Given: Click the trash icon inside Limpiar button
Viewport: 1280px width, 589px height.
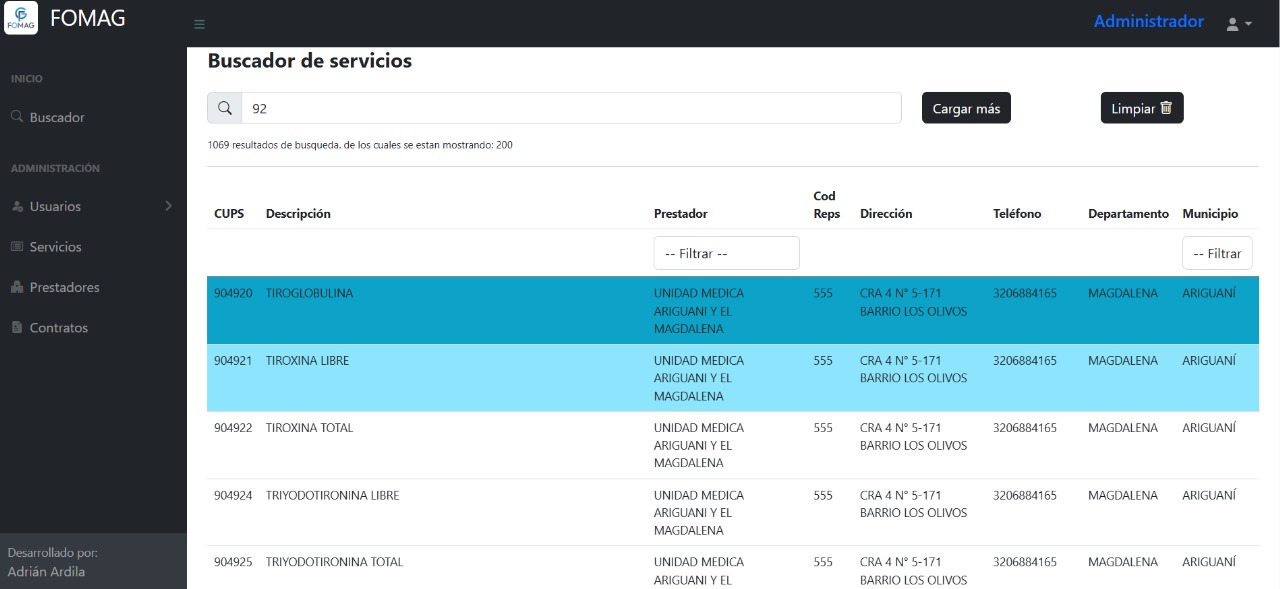Looking at the screenshot, I should tap(1167, 107).
